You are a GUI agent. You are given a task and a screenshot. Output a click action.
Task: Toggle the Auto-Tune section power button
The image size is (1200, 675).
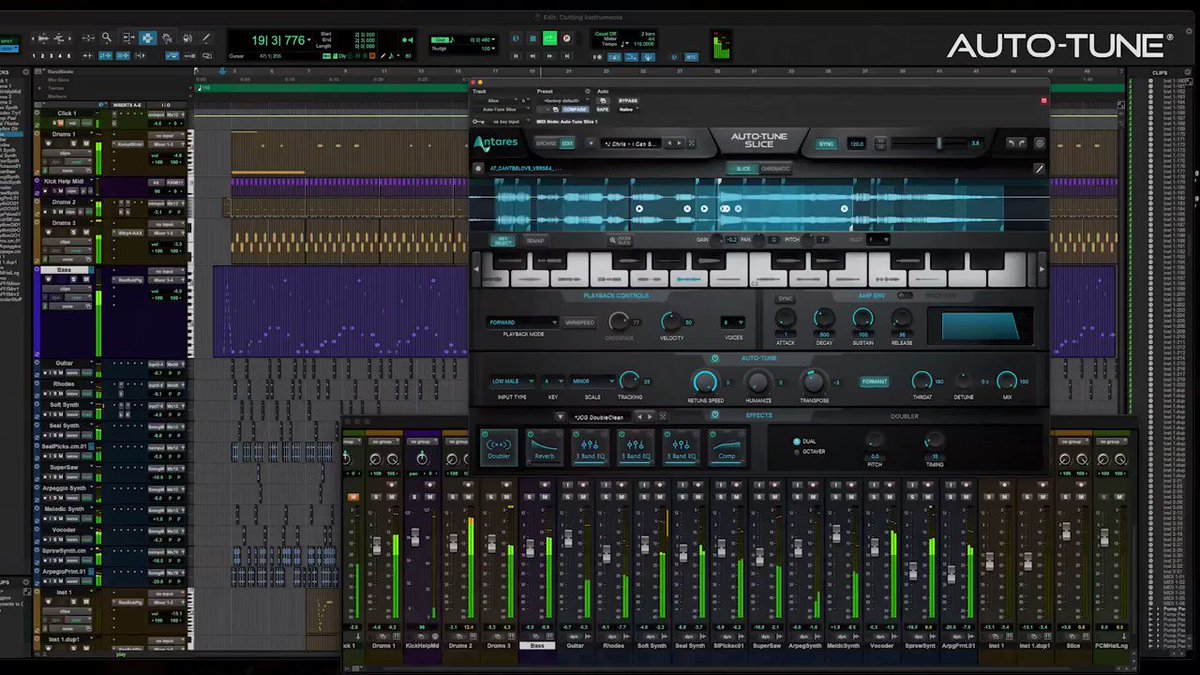pos(715,358)
